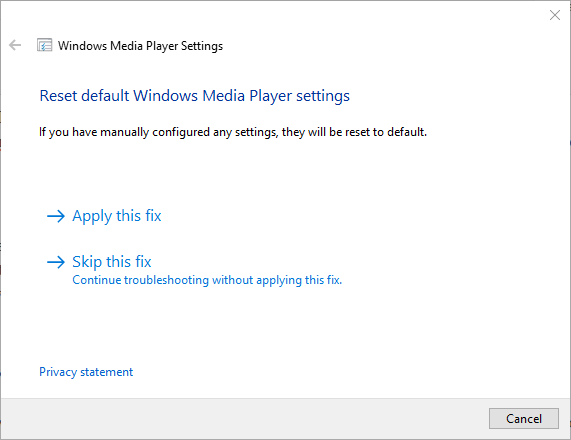The height and width of the screenshot is (440, 571).
Task: Click the word 'Windows' in the dialog title
Action: coord(82,46)
